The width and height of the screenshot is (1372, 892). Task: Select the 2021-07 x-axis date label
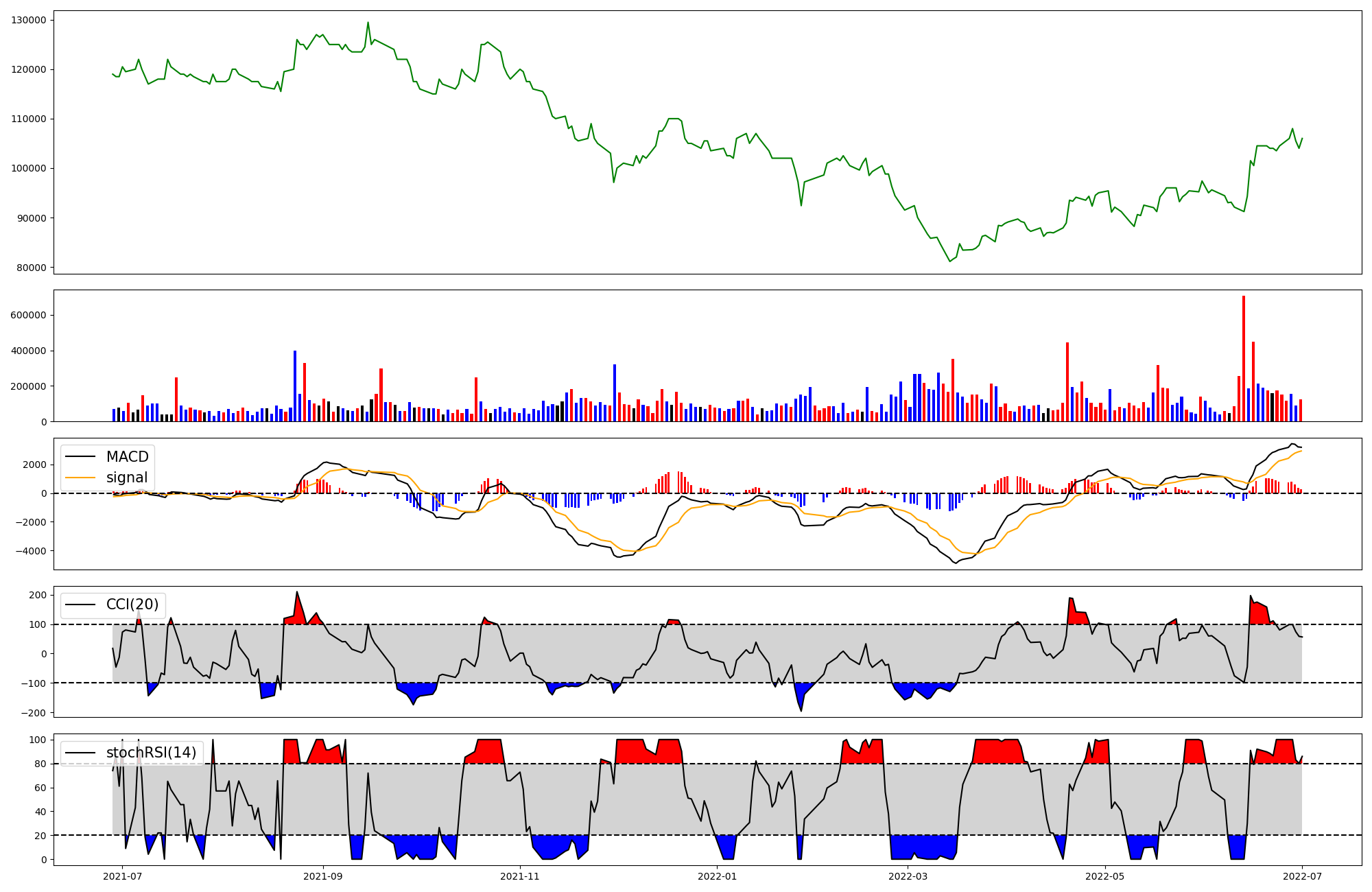coord(122,876)
